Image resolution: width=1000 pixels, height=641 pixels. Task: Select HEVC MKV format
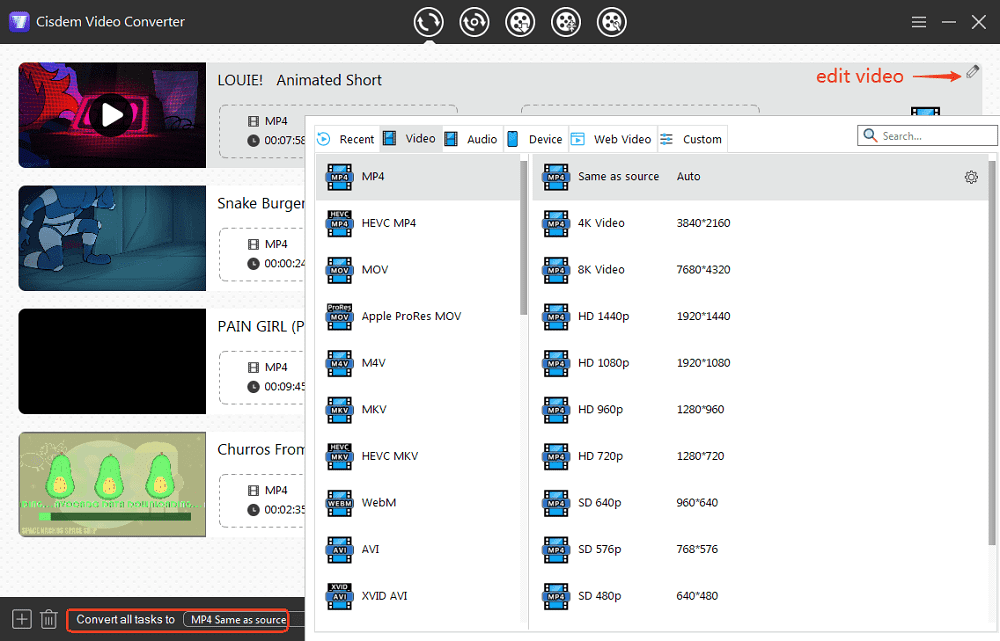coord(418,456)
